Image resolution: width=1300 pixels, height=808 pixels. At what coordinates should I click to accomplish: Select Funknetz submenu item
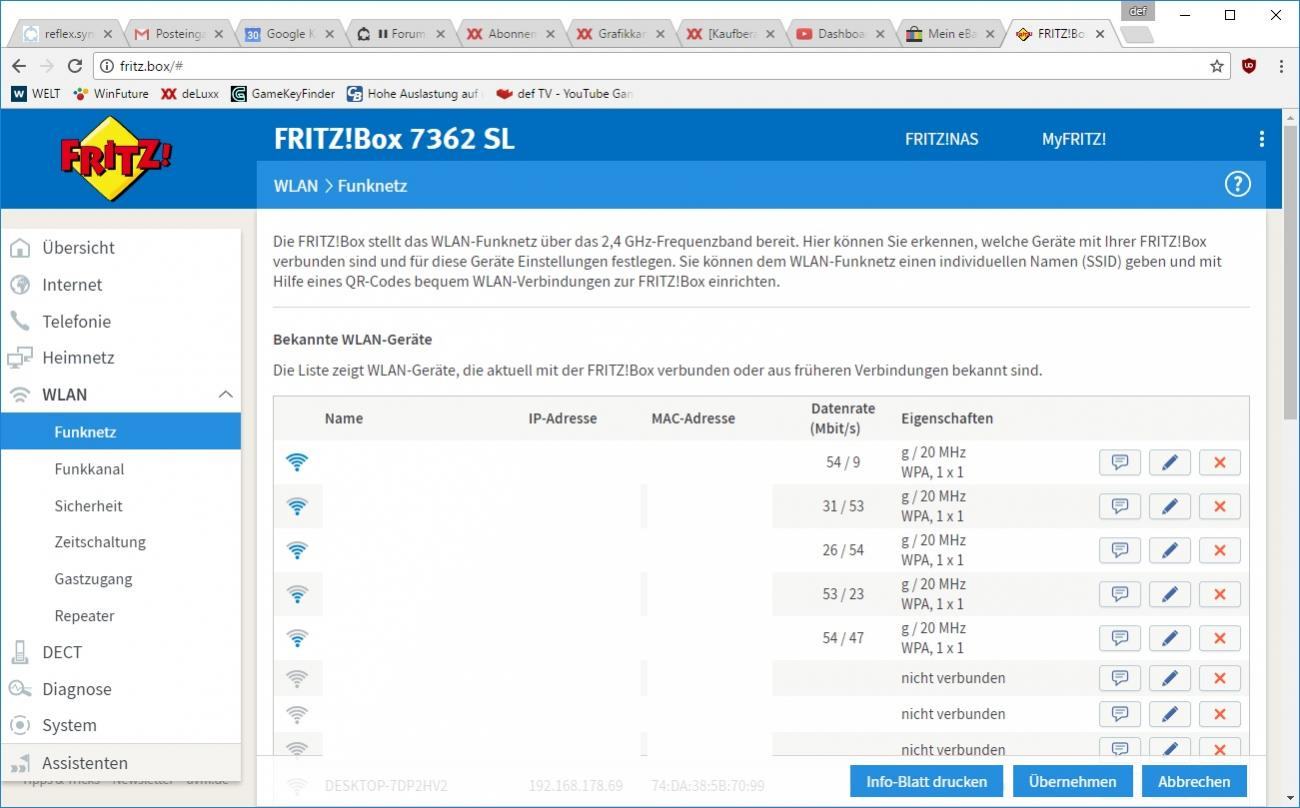coord(120,432)
